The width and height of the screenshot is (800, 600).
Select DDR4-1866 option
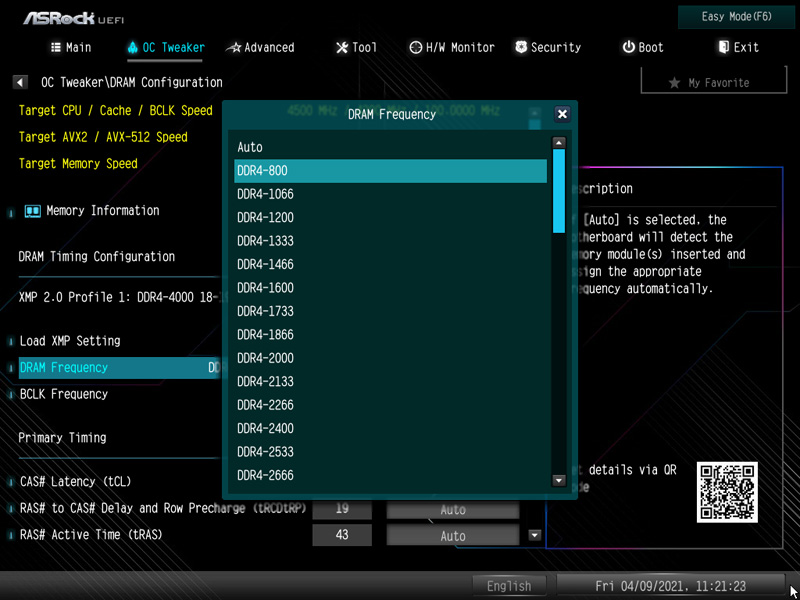point(390,335)
